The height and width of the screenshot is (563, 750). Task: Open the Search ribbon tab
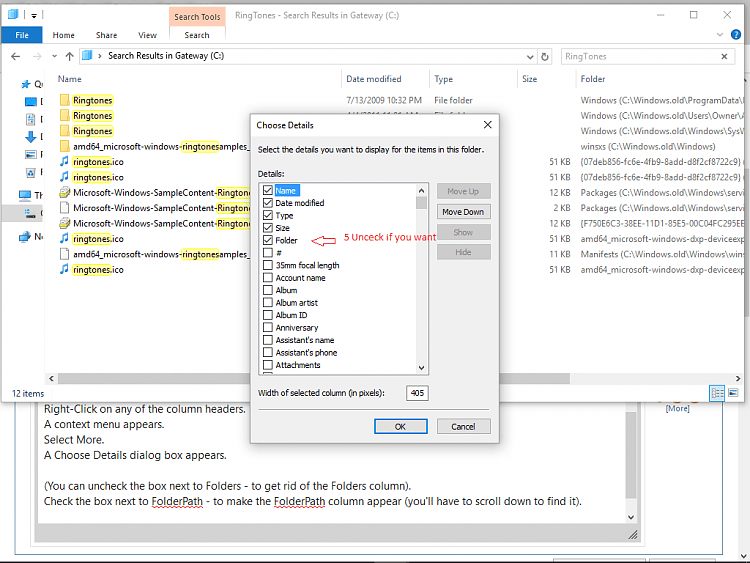(197, 35)
